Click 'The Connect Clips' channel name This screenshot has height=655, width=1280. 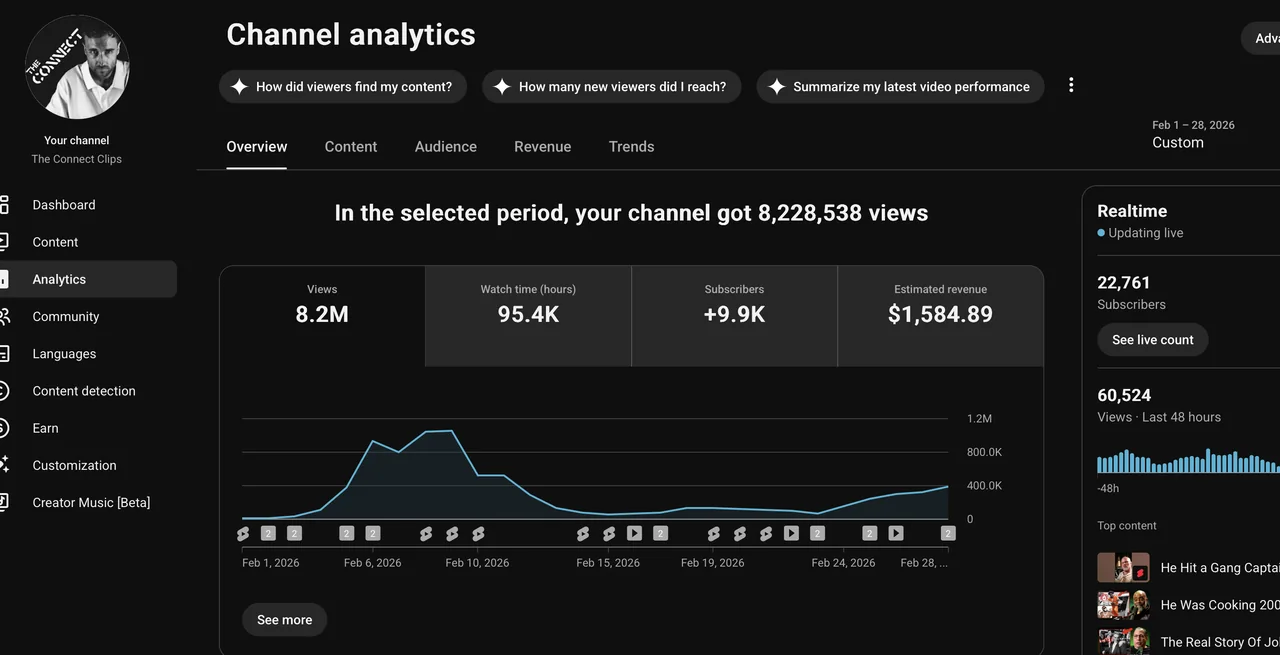(77, 159)
